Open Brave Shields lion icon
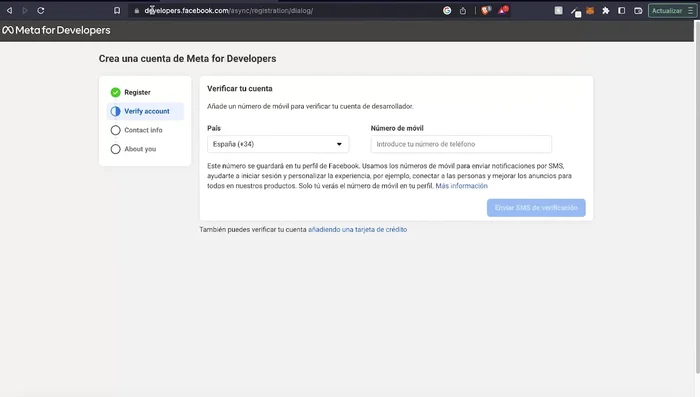 coord(486,10)
